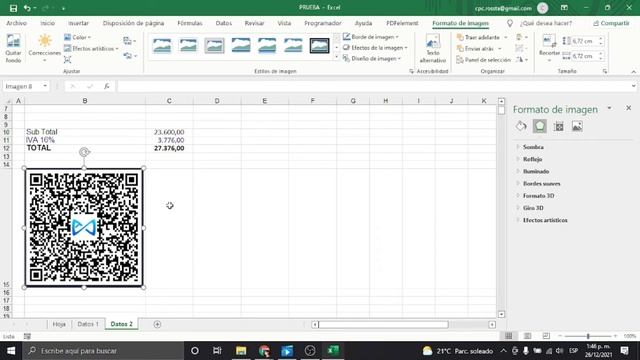Apply the first picture style thumbnail
The height and width of the screenshot is (360, 640).
pyautogui.click(x=162, y=46)
